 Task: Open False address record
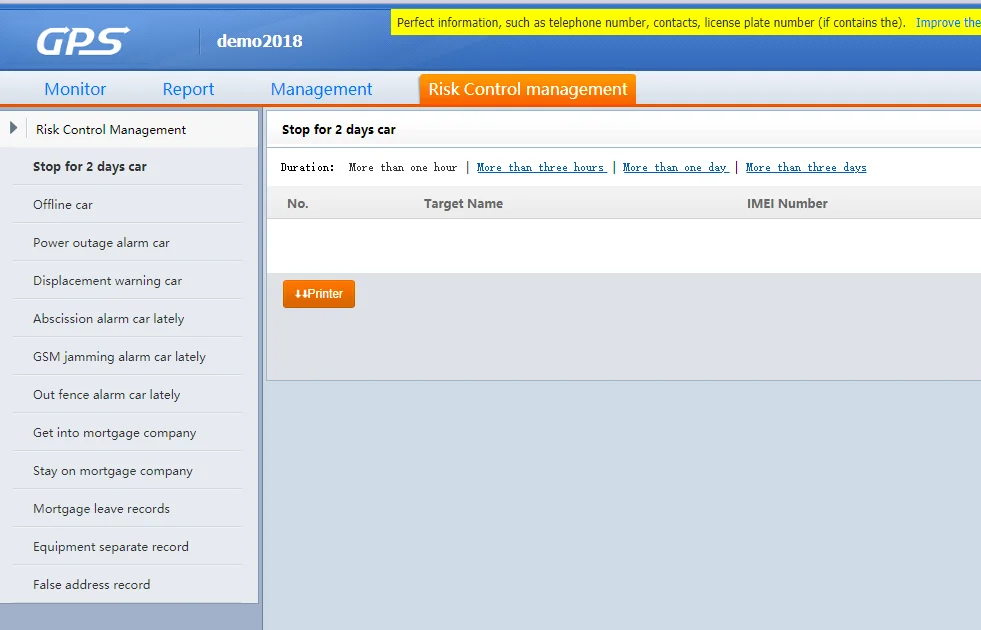coord(91,585)
